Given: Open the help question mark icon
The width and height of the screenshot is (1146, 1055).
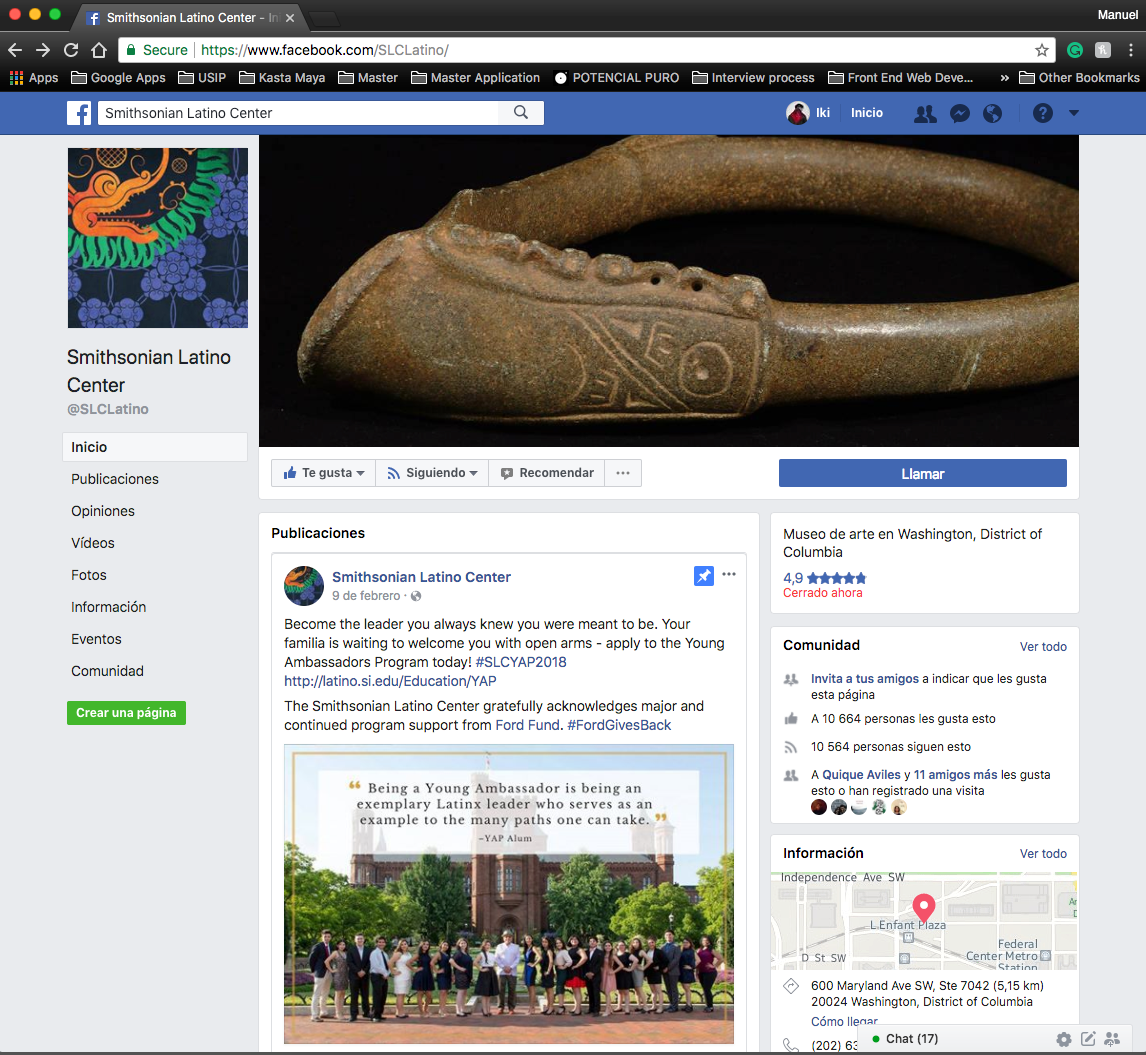Looking at the screenshot, I should (x=1042, y=113).
